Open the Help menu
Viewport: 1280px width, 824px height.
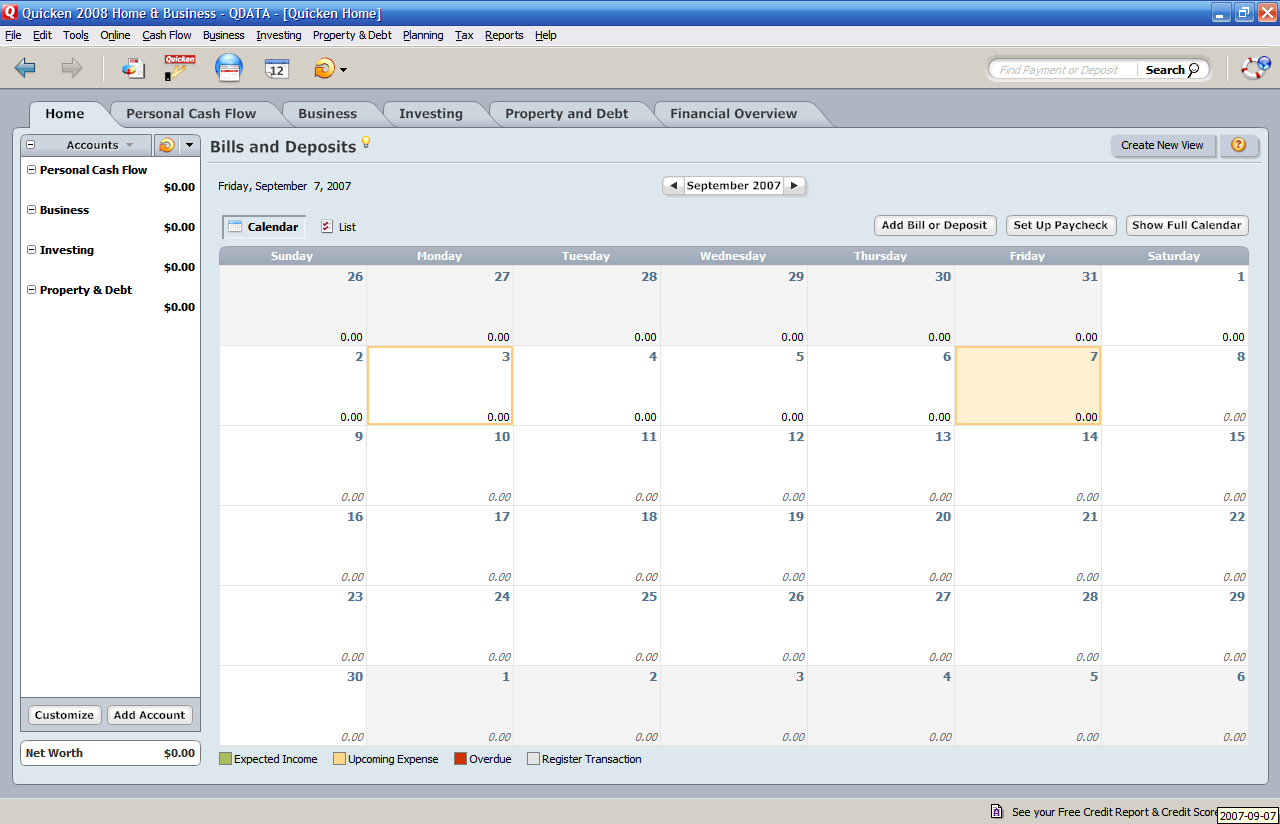point(545,35)
